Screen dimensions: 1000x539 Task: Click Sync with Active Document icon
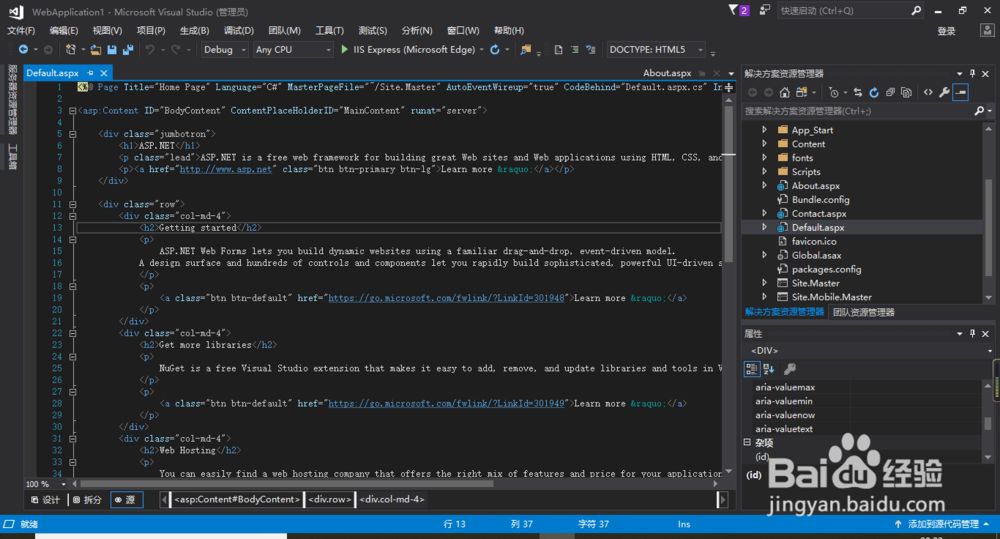(x=858, y=92)
